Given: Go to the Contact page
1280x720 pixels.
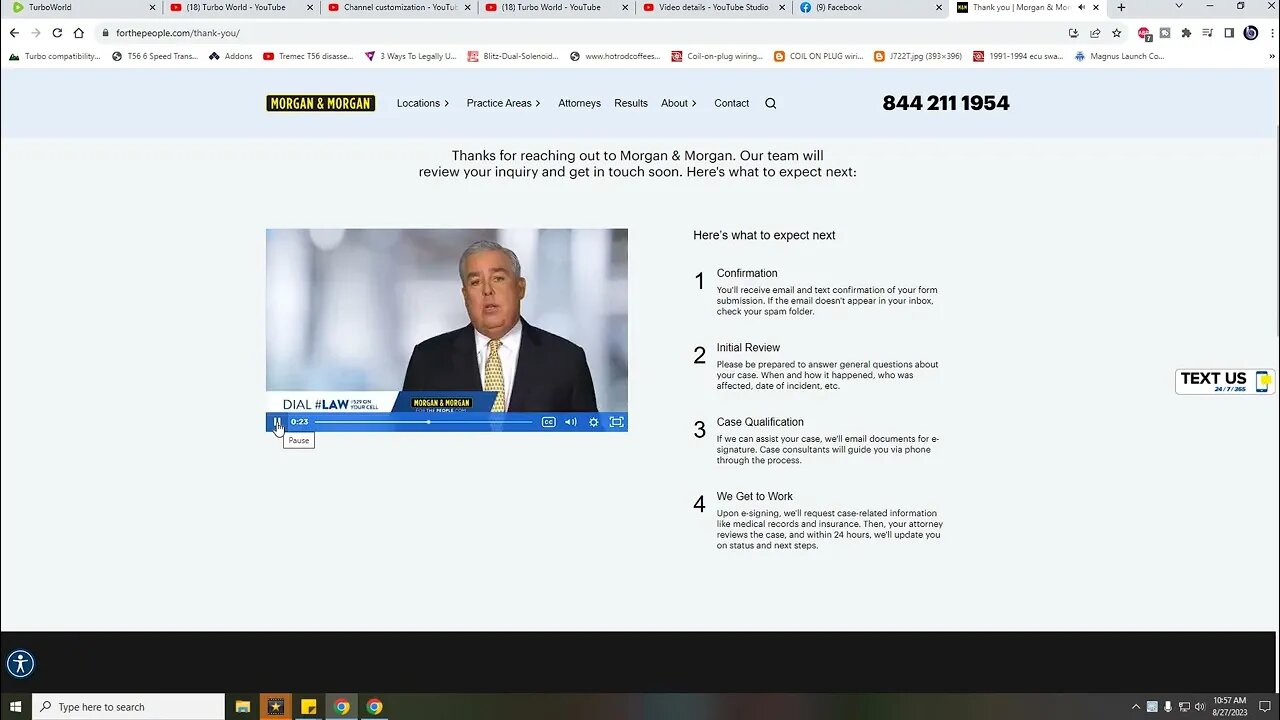Looking at the screenshot, I should [x=731, y=103].
